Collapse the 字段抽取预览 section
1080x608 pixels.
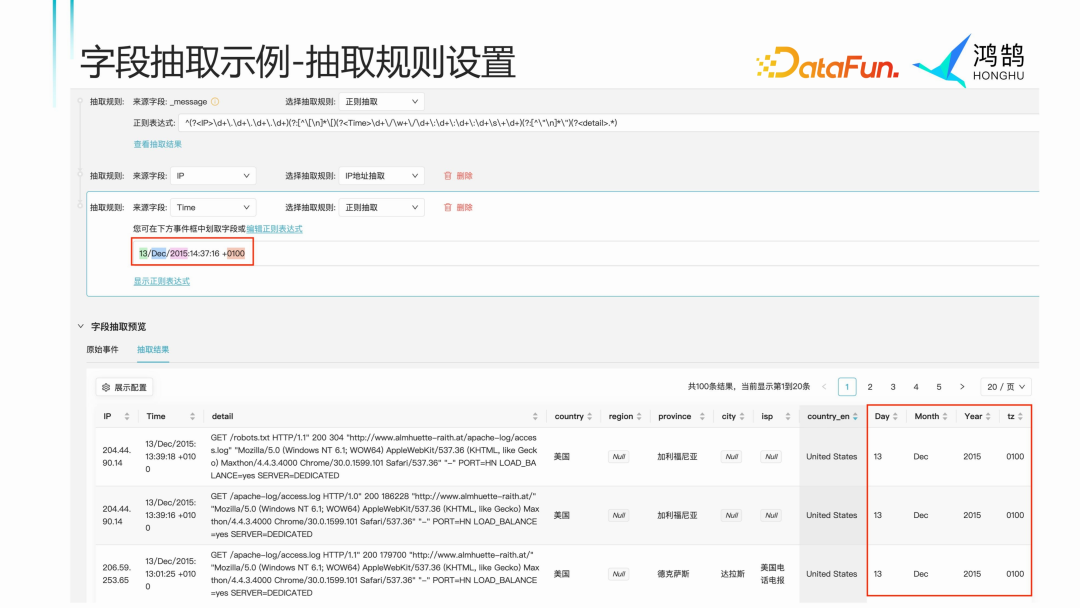pyautogui.click(x=83, y=328)
